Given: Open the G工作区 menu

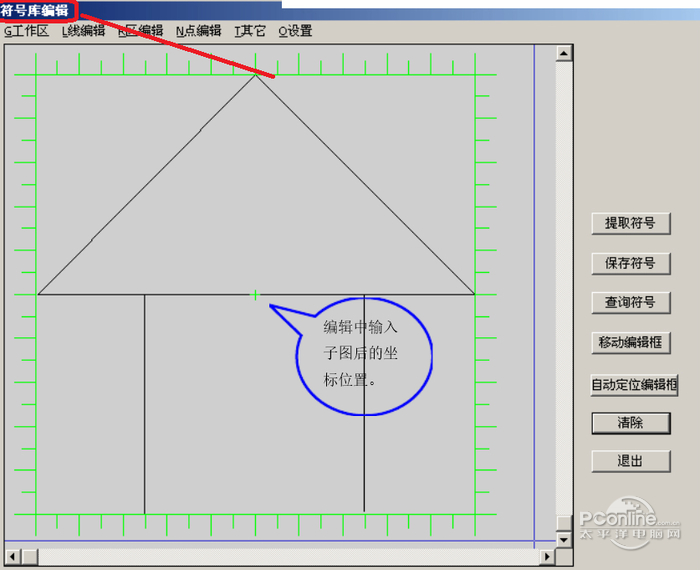Looking at the screenshot, I should (26, 31).
